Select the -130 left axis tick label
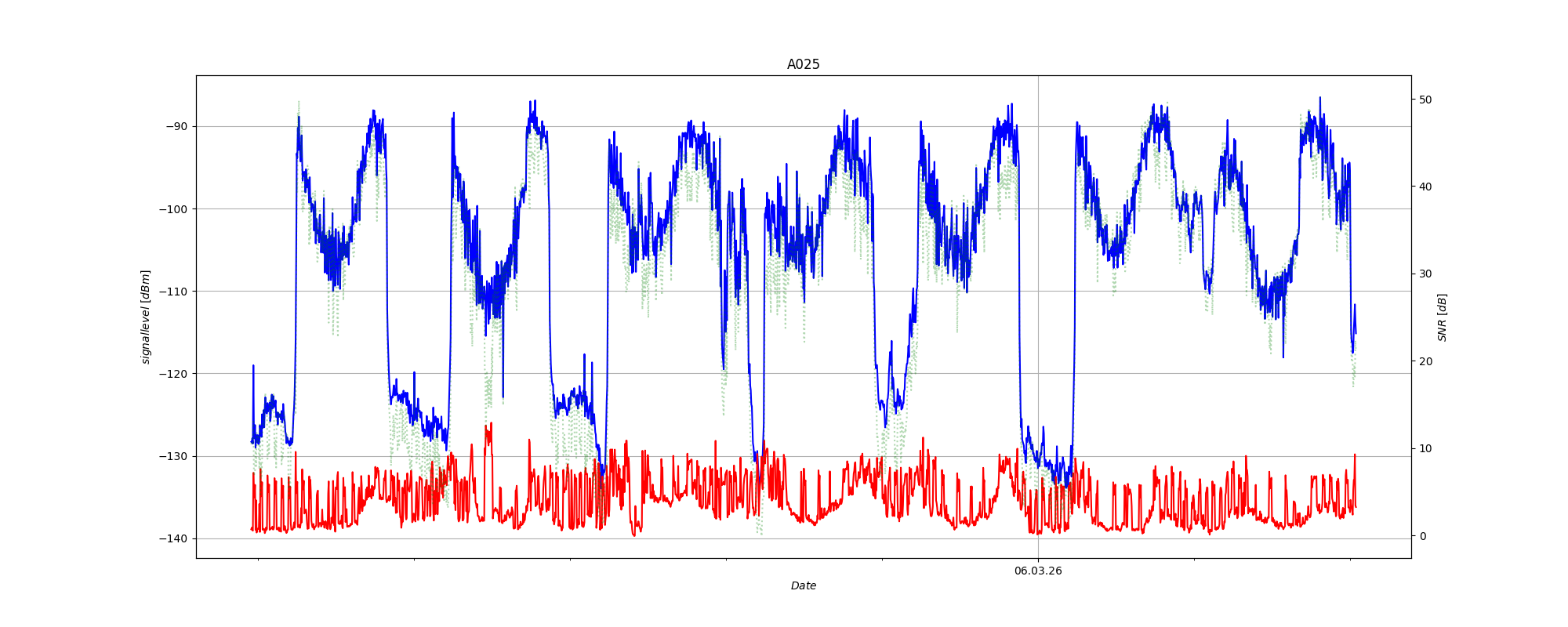1568x627 pixels. pyautogui.click(x=173, y=456)
